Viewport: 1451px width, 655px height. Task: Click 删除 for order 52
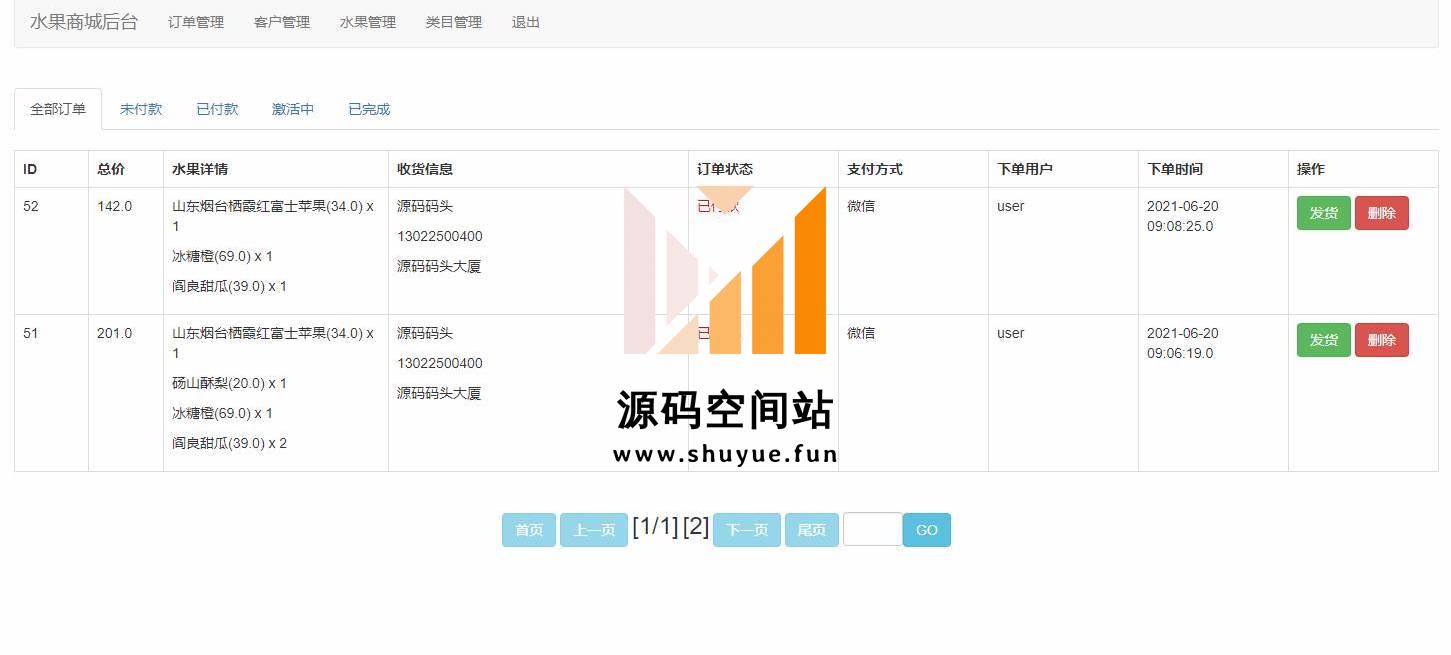(x=1382, y=213)
